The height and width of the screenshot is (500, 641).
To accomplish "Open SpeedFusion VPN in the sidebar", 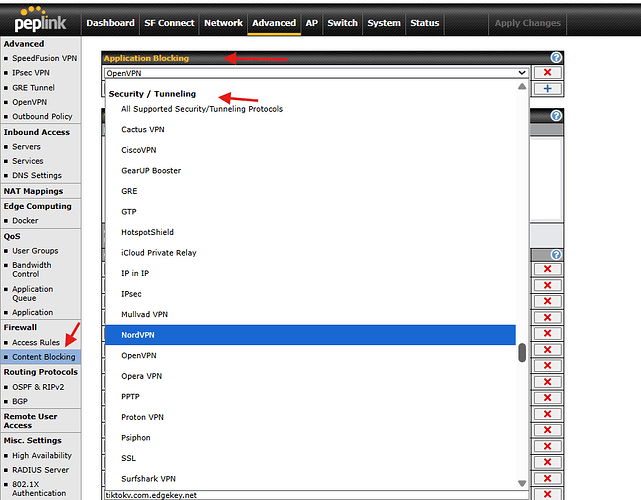I will point(44,58).
